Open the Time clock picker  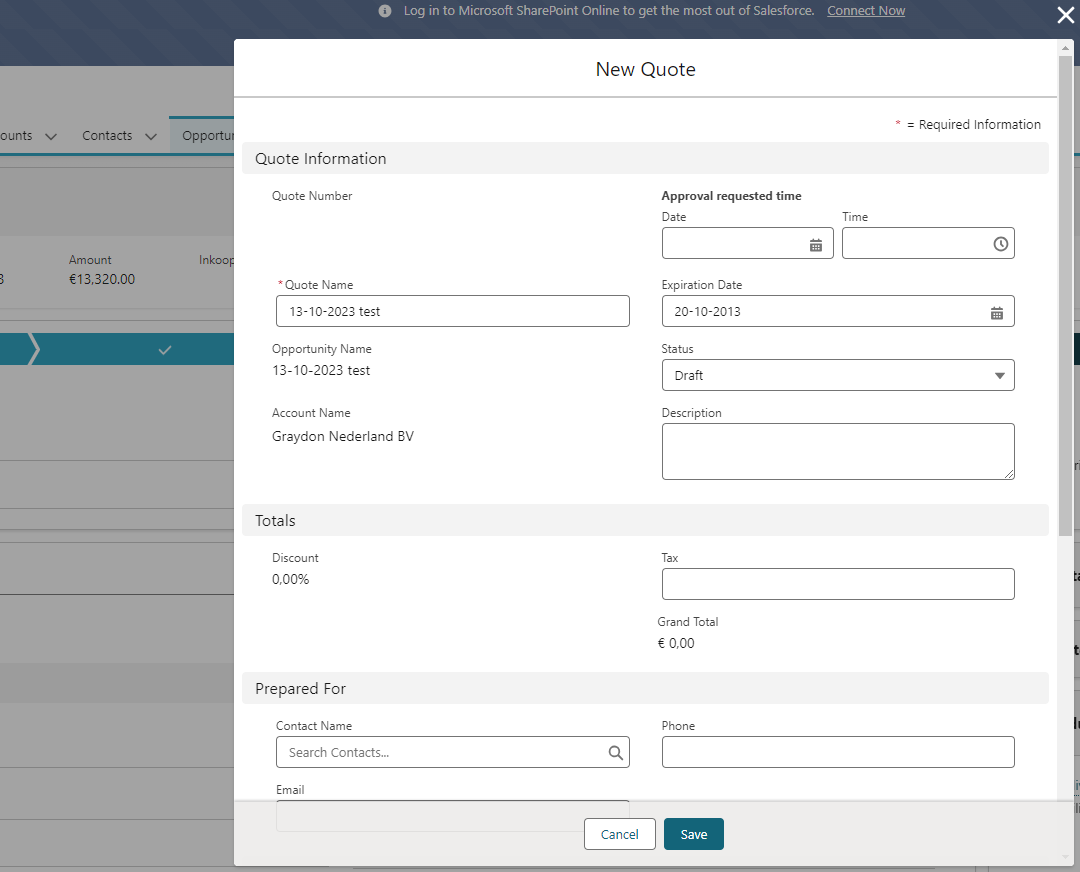pos(1000,243)
